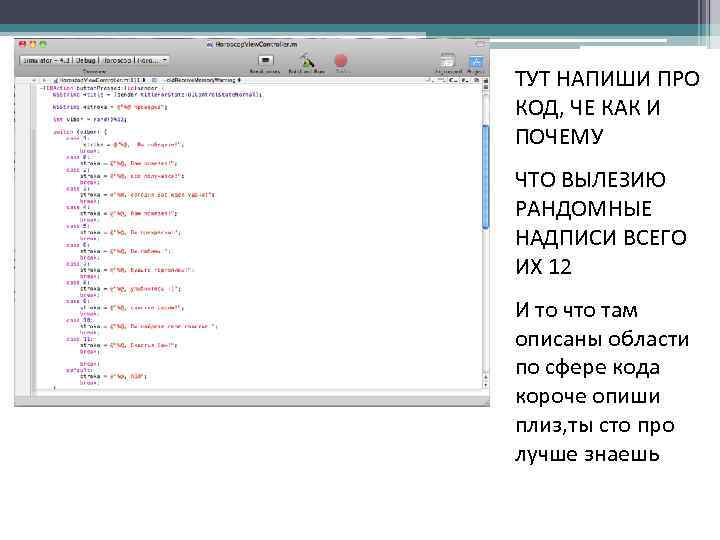Click the code editor vertical scrollbar thumb
This screenshot has width=720, height=540.
pos(486,176)
